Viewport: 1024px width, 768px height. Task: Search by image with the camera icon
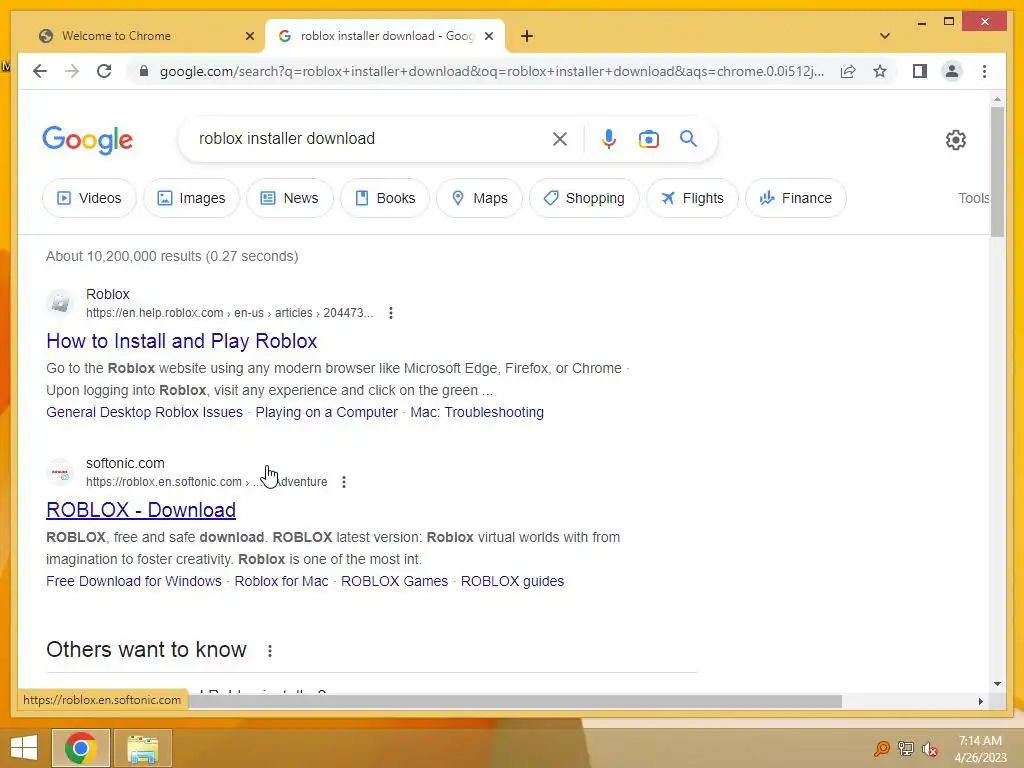click(x=648, y=139)
